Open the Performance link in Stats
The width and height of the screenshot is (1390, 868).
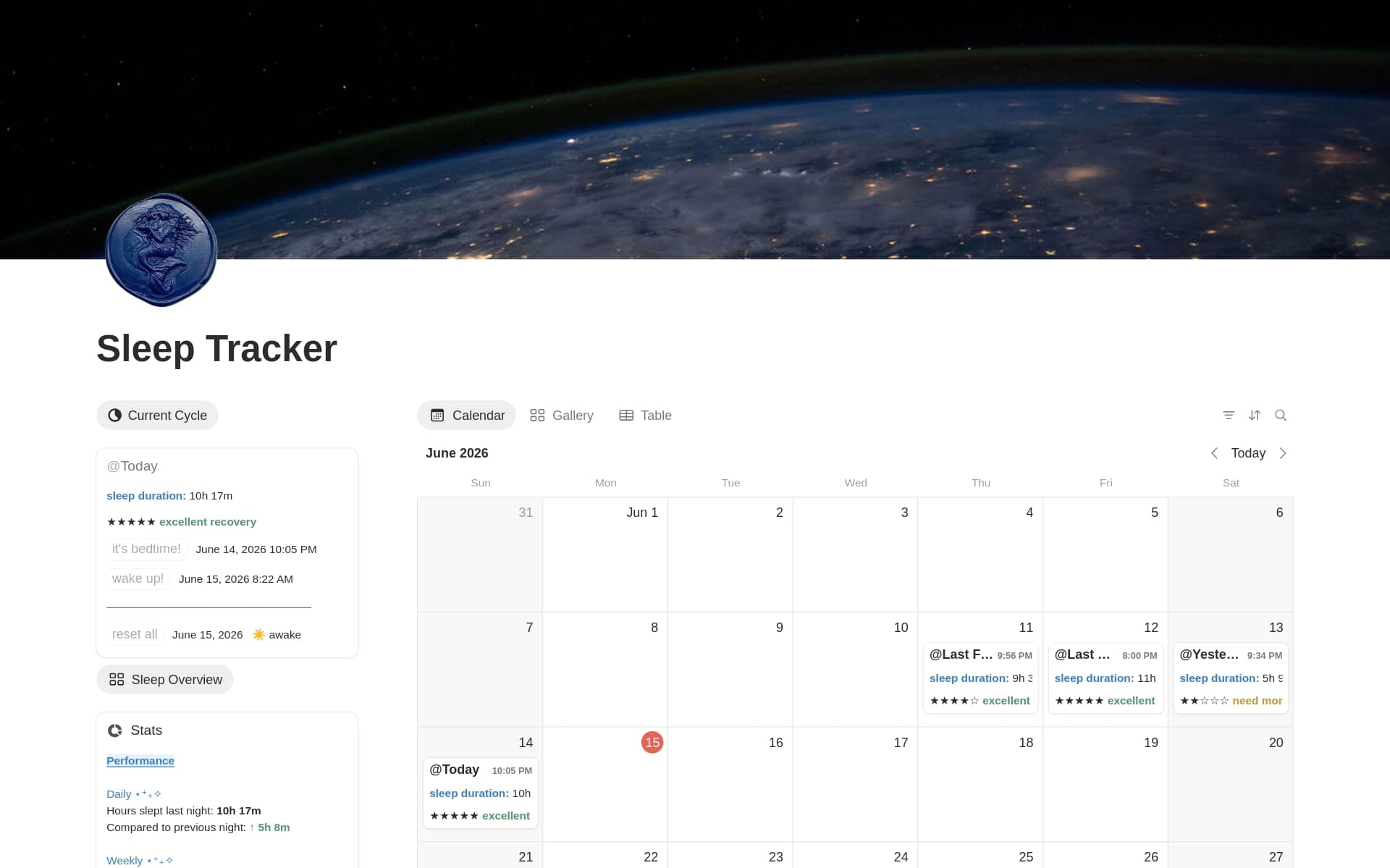click(140, 761)
